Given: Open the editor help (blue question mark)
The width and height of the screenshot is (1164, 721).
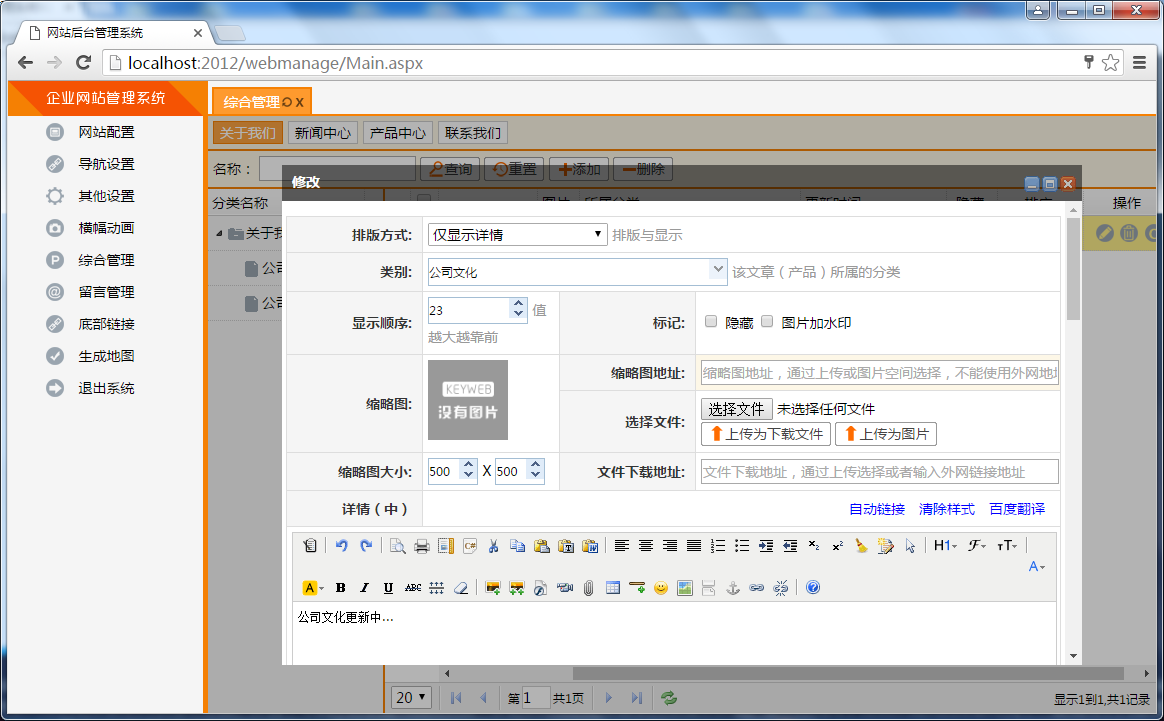Looking at the screenshot, I should pos(813,587).
